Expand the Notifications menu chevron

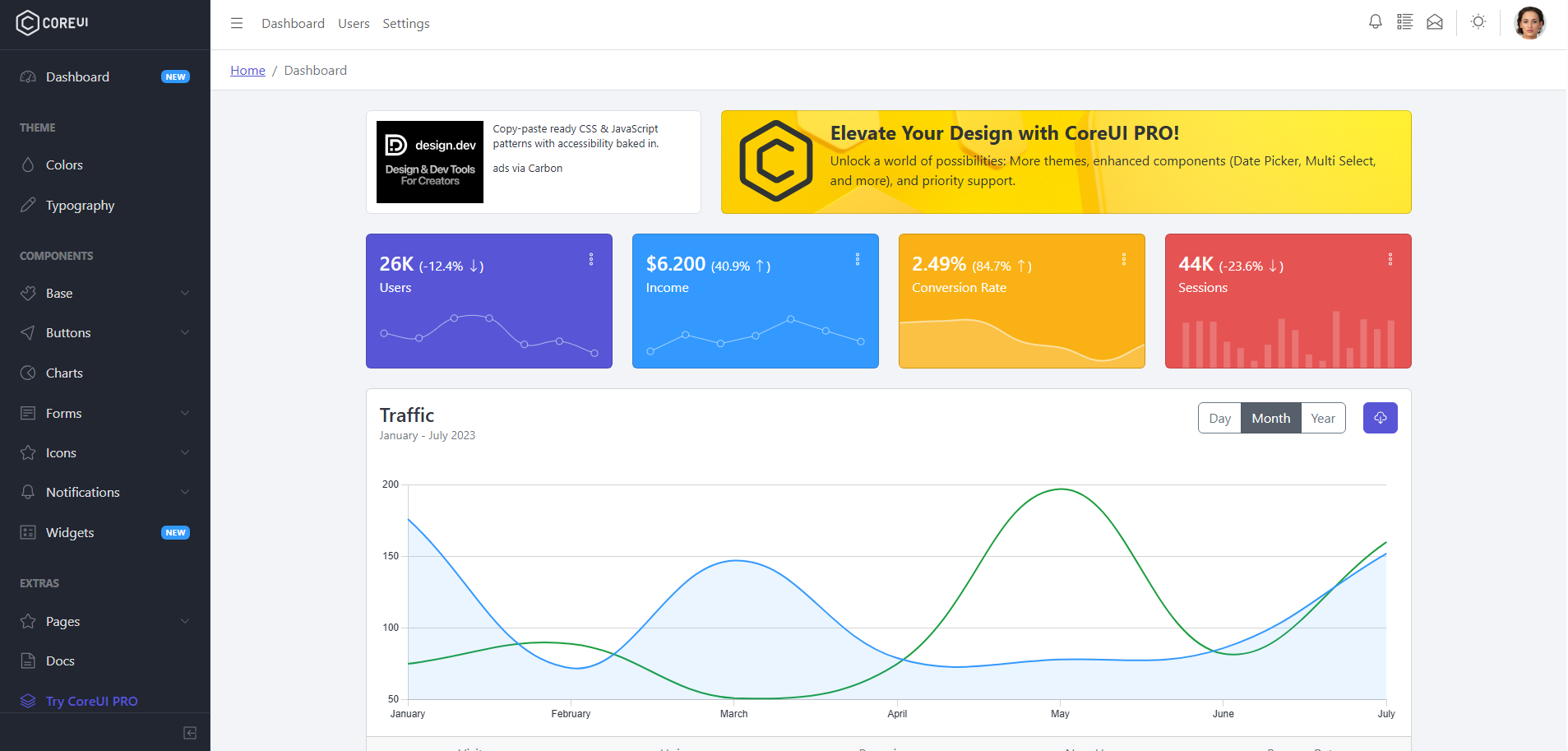coord(185,492)
